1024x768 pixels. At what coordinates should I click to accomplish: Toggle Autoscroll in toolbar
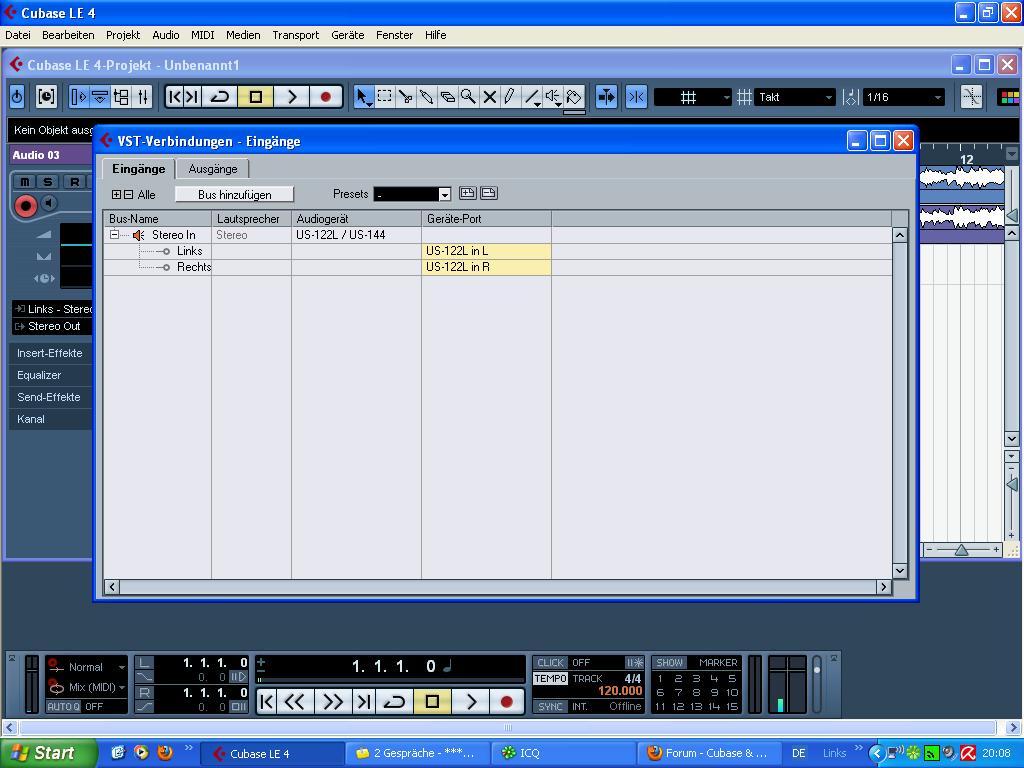click(x=606, y=97)
